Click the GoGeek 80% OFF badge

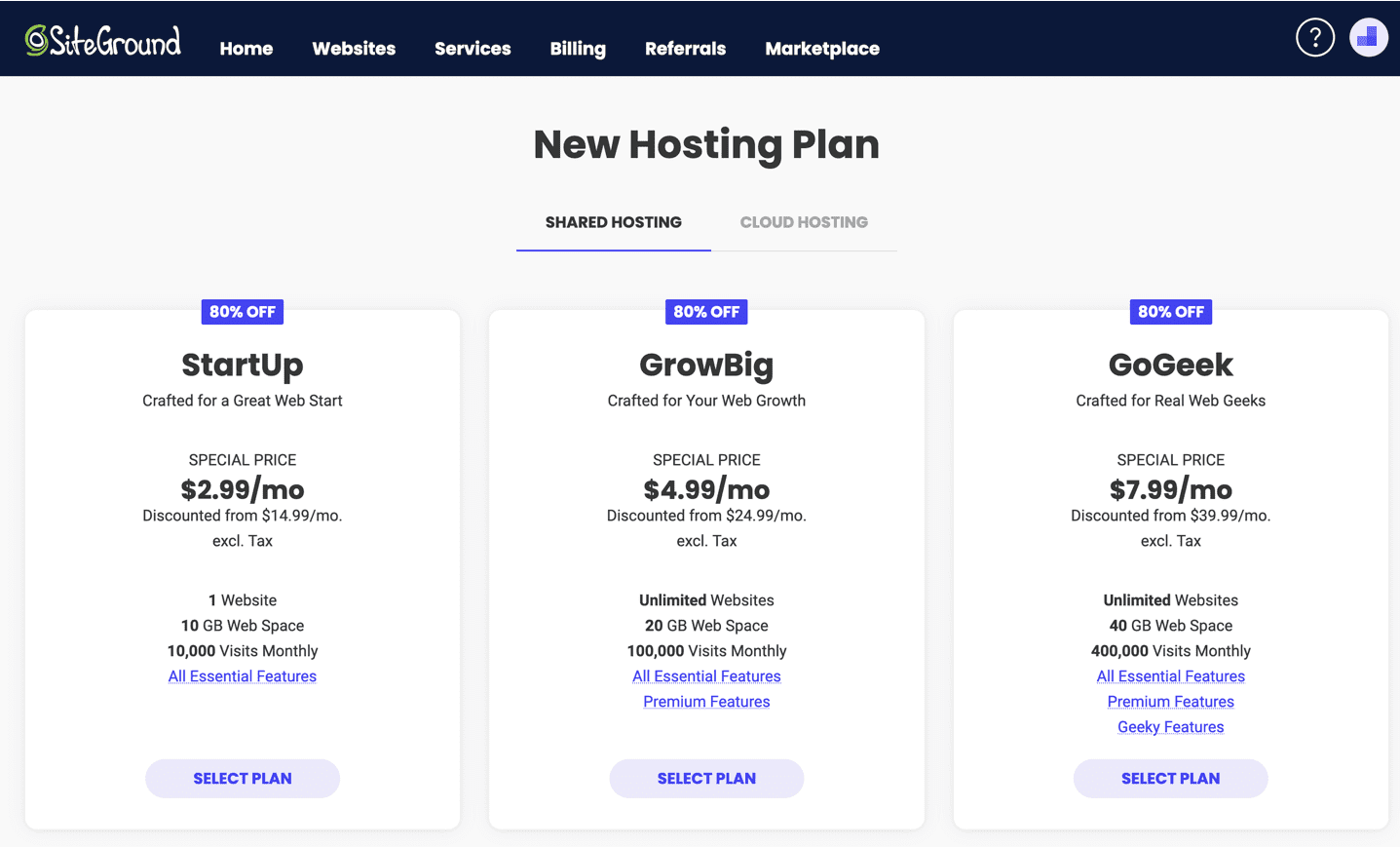1171,312
